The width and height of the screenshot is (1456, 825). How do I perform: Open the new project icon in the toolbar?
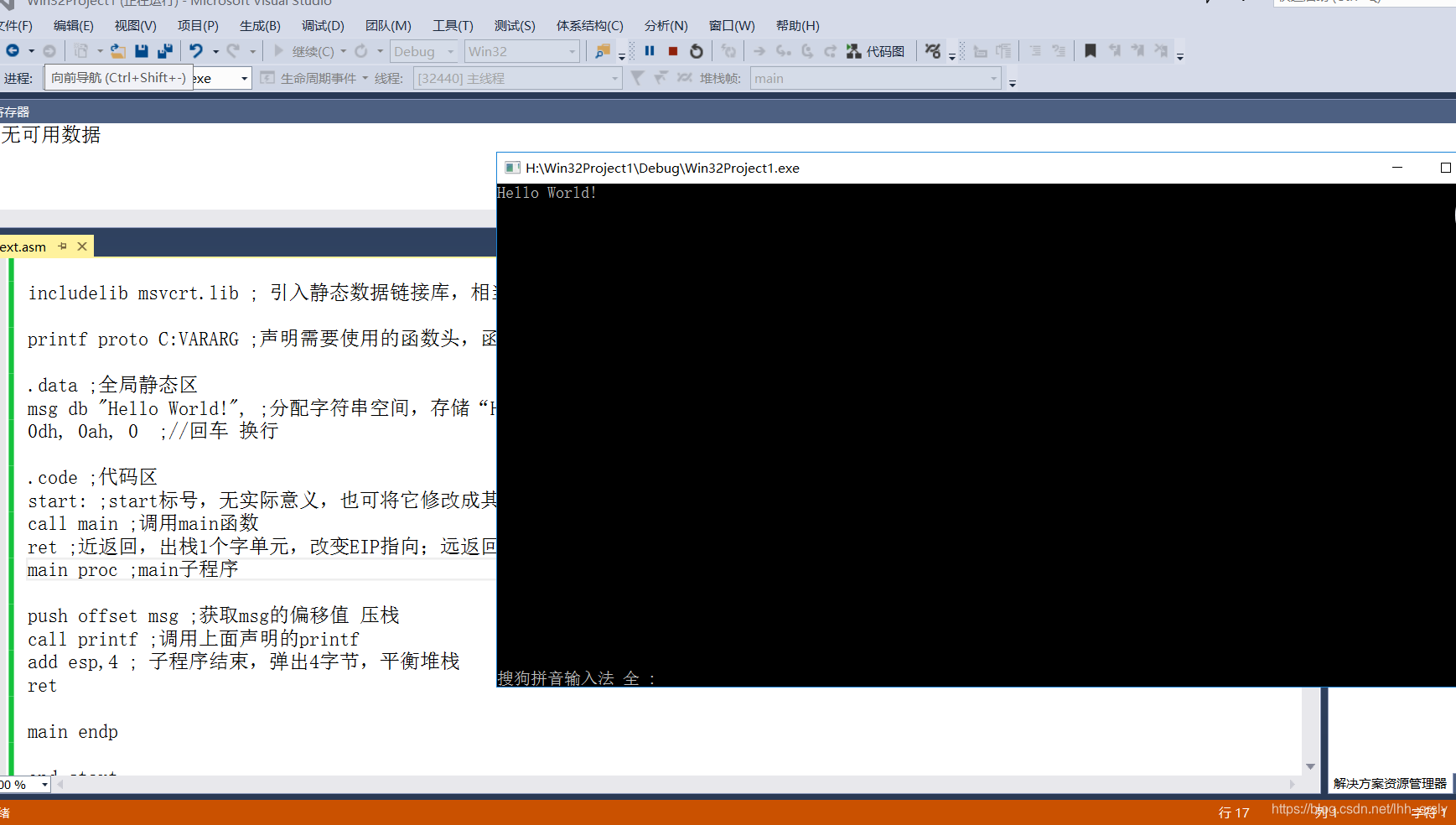[x=81, y=51]
